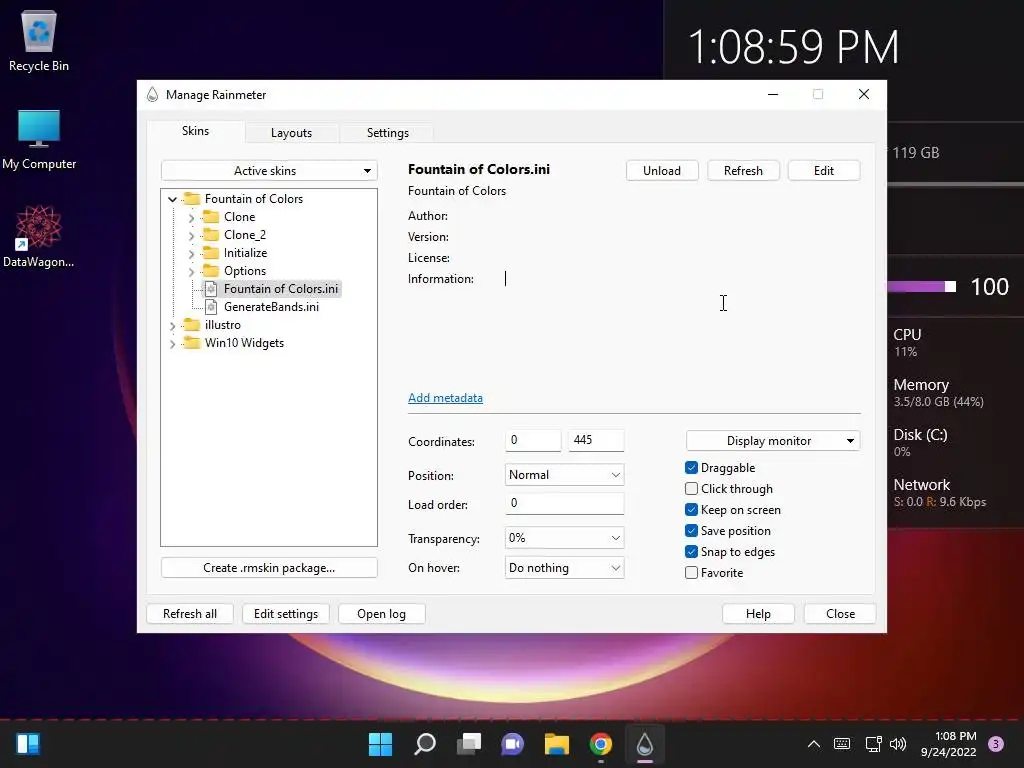Click the Add metadata link
Viewport: 1024px width, 768px height.
pos(445,398)
